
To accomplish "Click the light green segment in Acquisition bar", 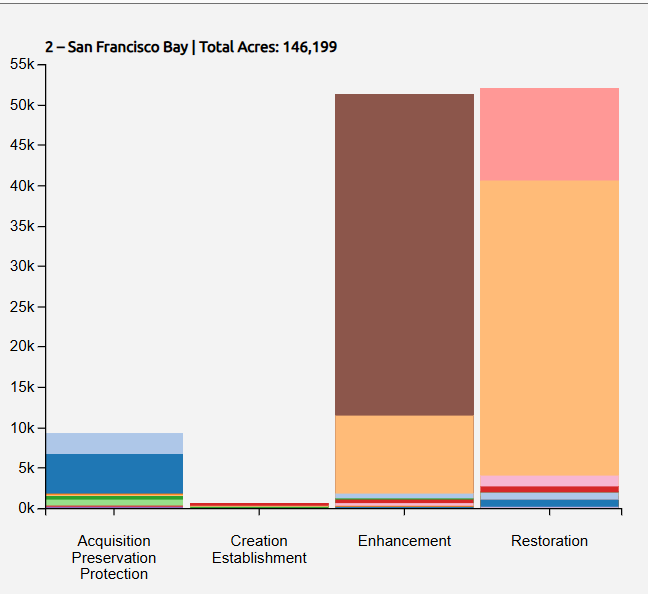I will (114, 502).
